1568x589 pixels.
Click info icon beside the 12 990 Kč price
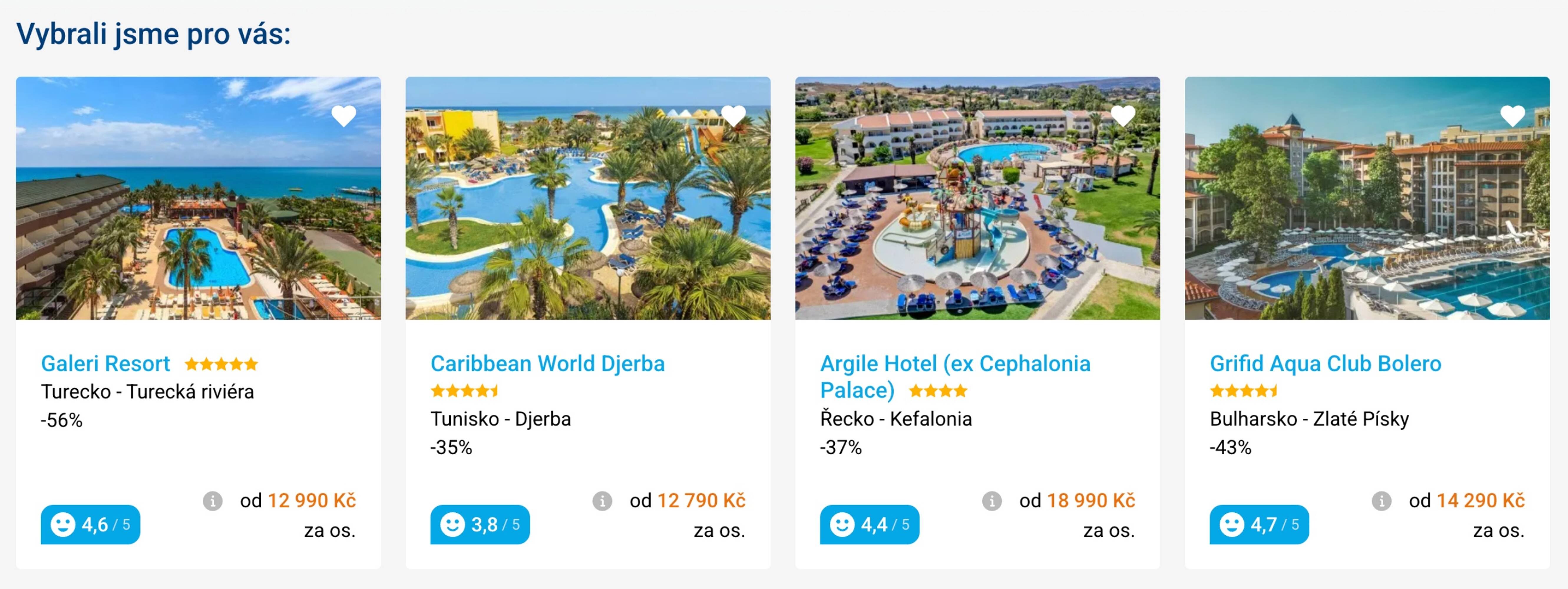(x=212, y=501)
